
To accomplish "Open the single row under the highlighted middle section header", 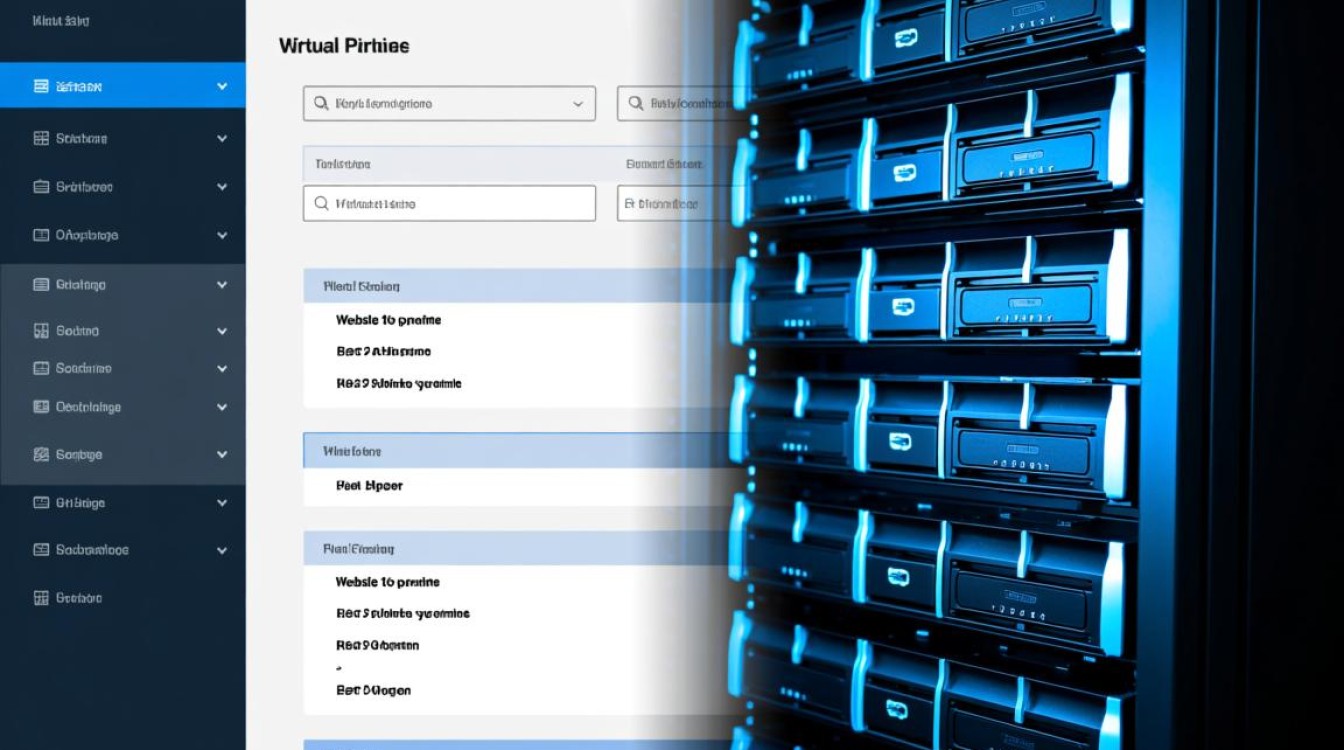I will (x=369, y=486).
